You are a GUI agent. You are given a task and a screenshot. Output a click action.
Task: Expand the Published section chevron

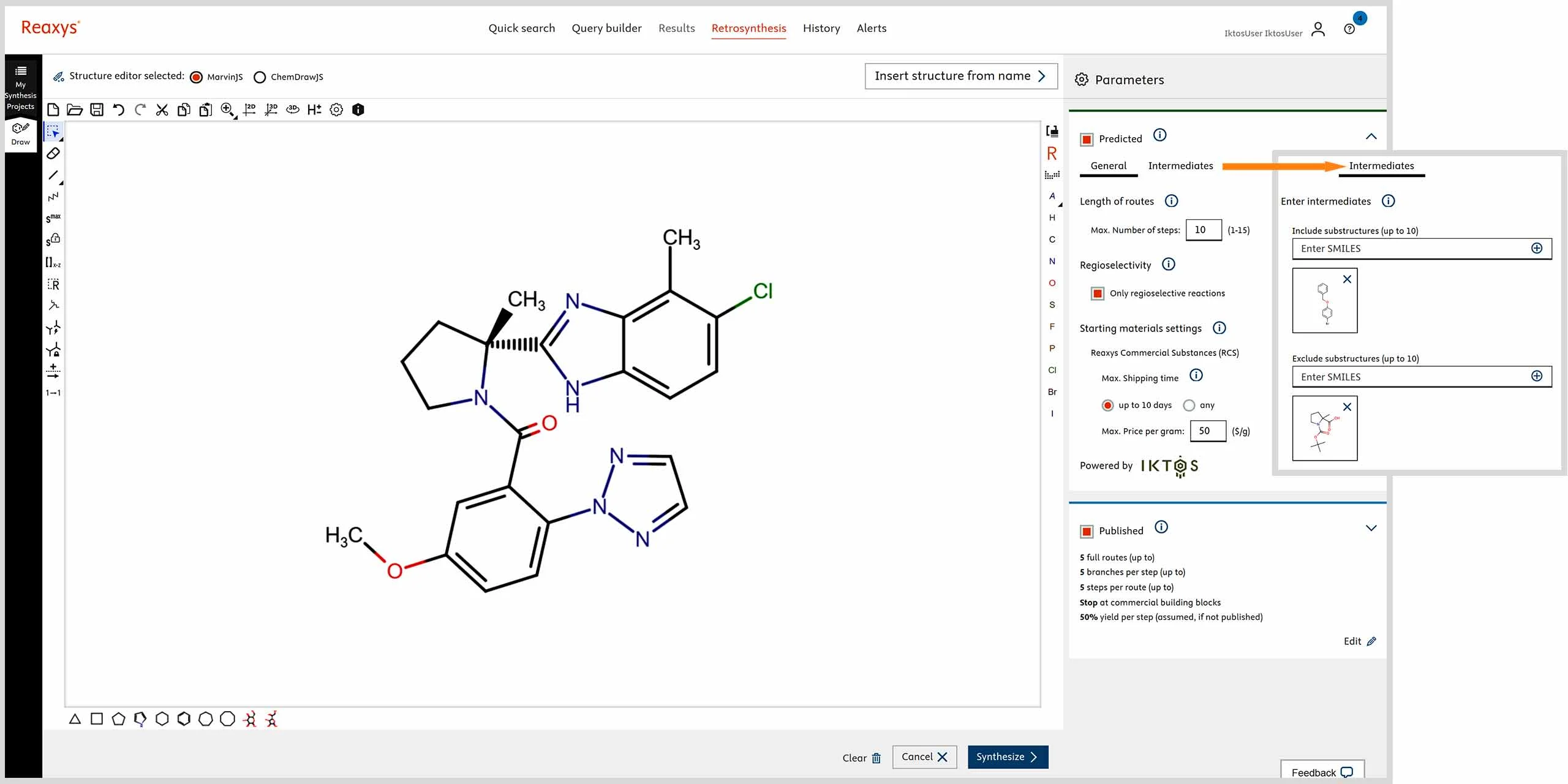[x=1371, y=528]
